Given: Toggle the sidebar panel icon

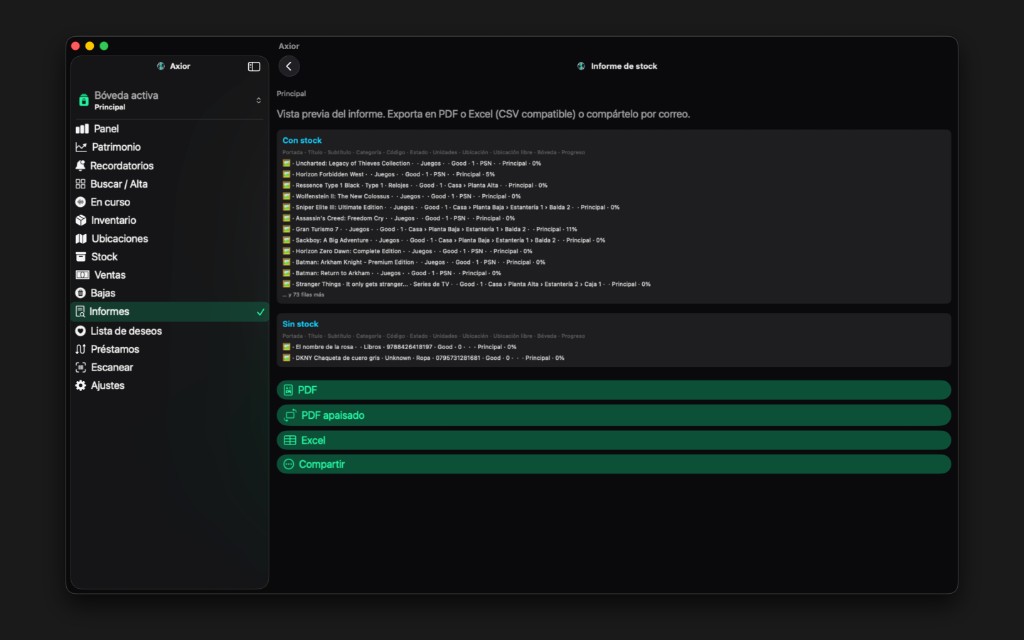Looking at the screenshot, I should [254, 67].
